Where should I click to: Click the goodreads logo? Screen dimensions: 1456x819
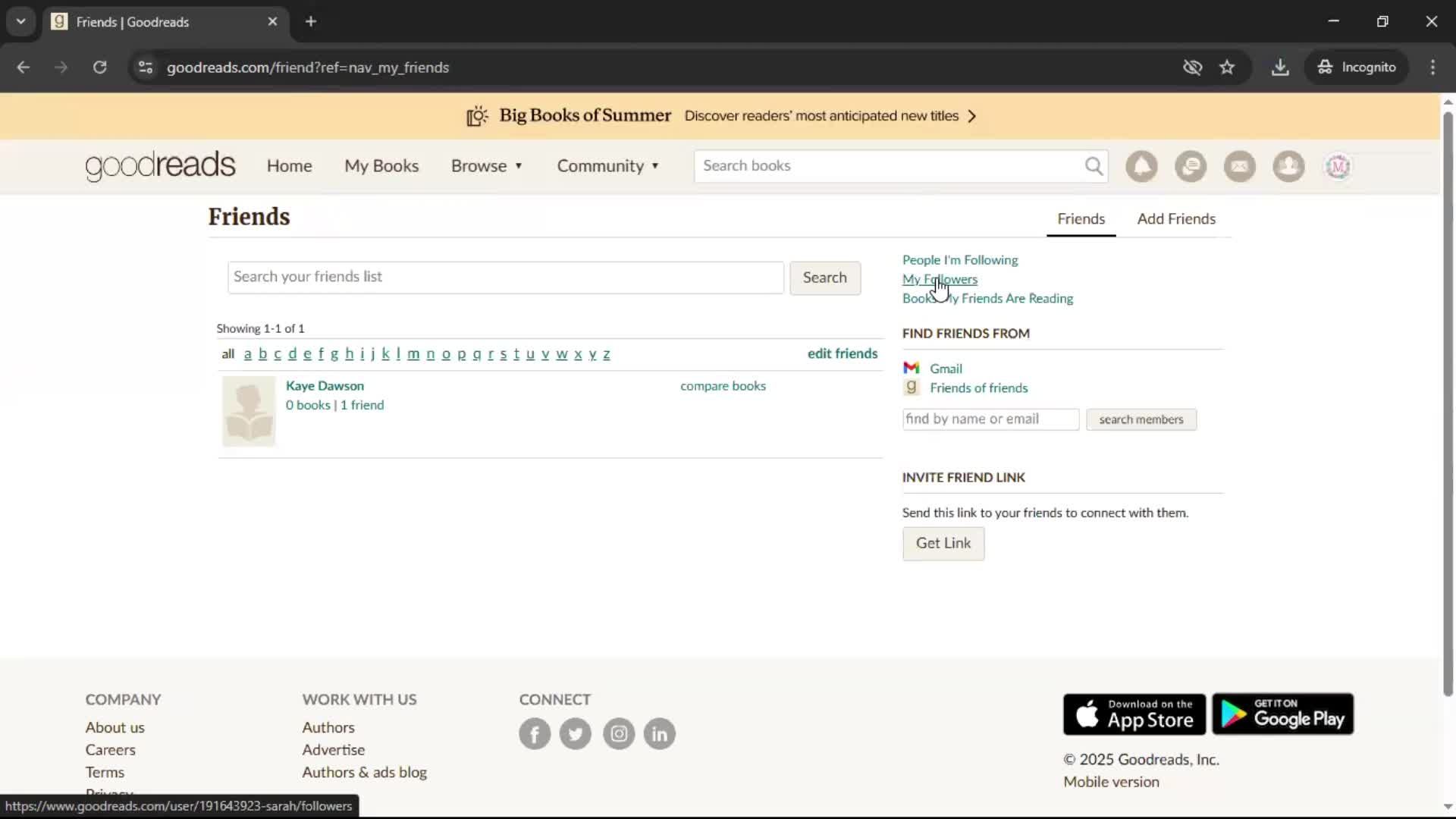click(160, 166)
